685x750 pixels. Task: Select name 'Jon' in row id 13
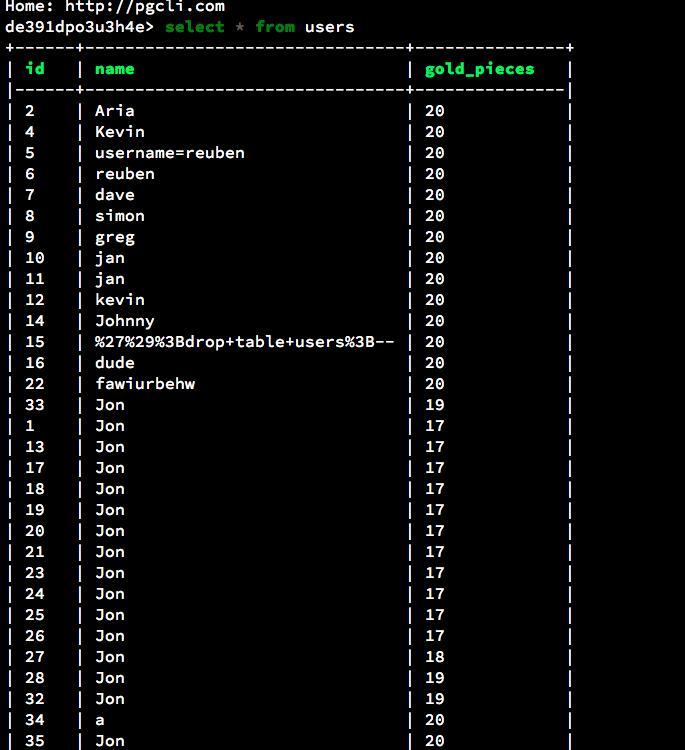coord(110,447)
